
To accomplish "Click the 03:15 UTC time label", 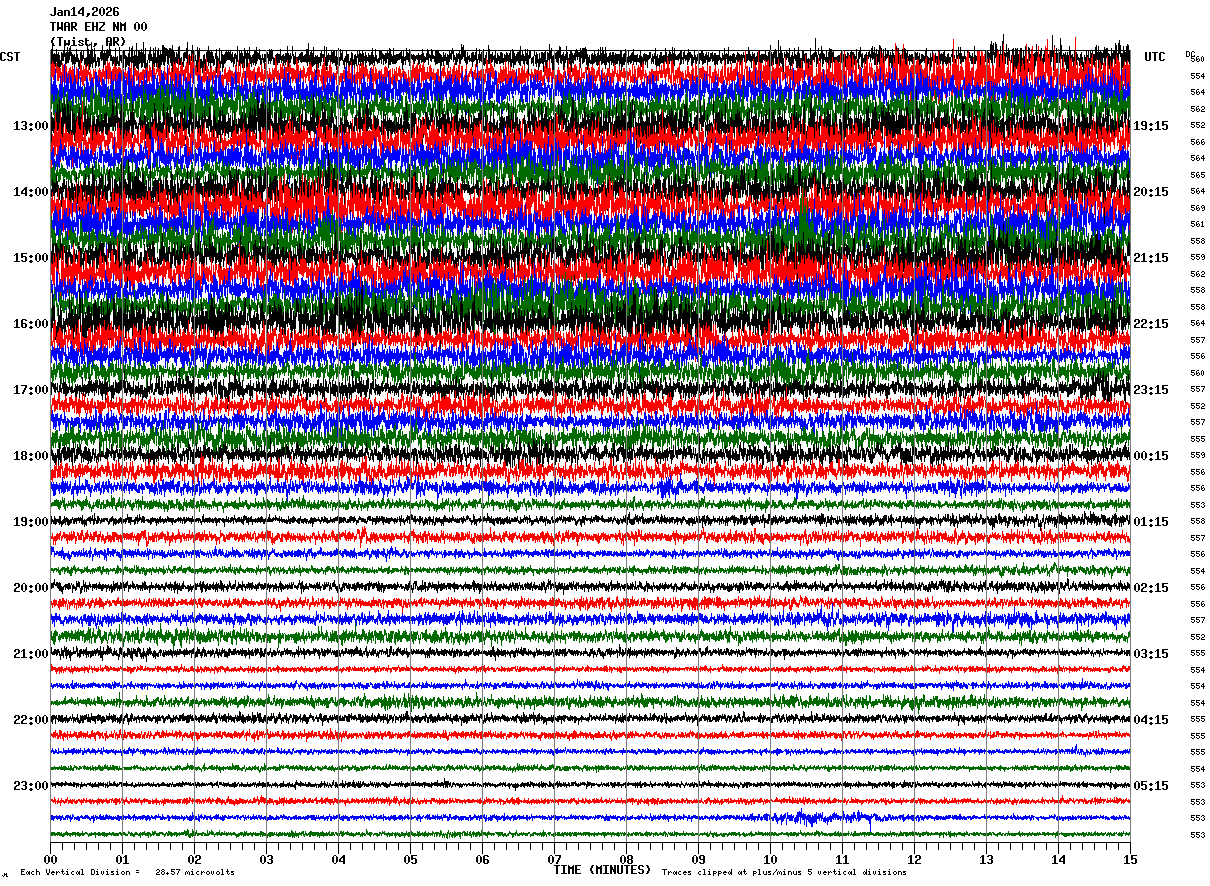I will click(1151, 654).
